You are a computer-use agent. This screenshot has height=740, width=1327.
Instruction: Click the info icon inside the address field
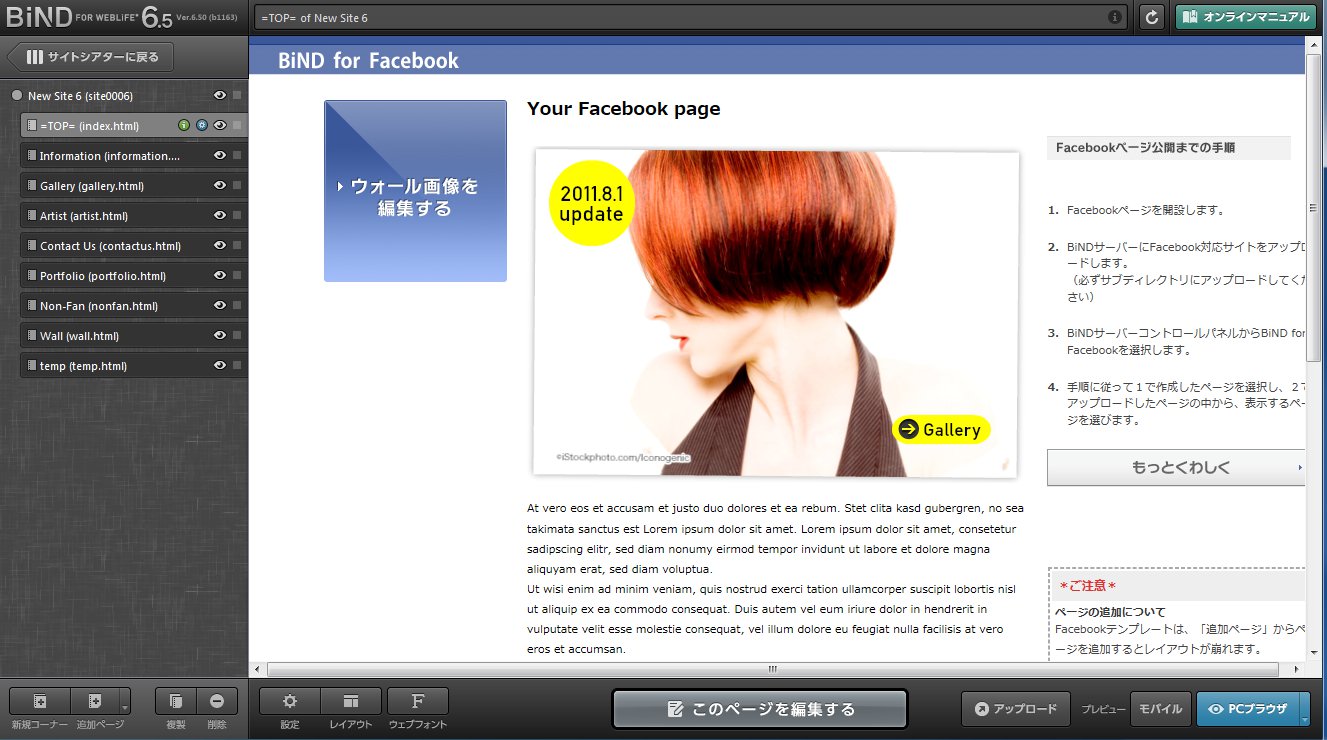click(x=1115, y=18)
